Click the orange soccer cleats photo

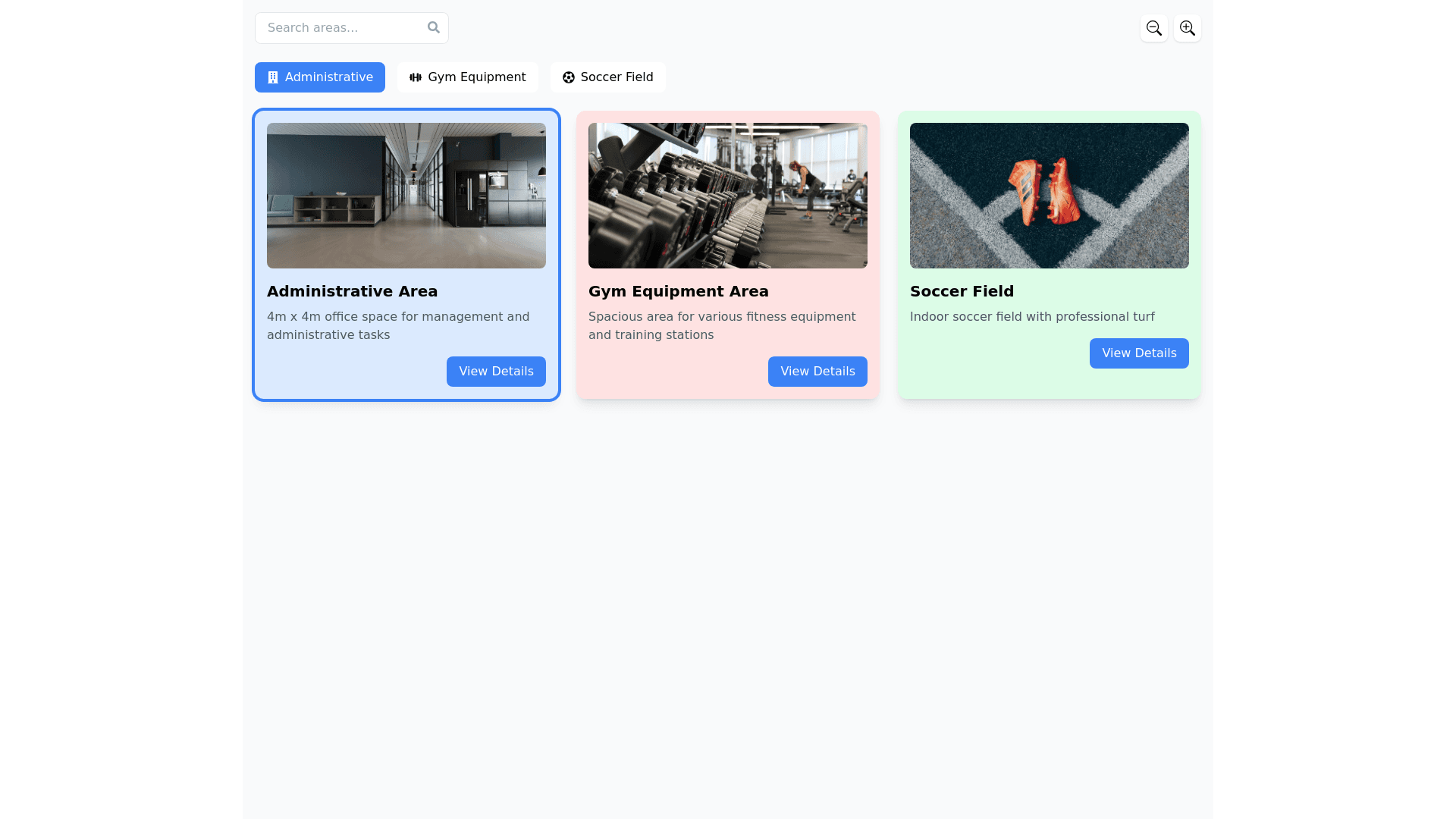pyautogui.click(x=1050, y=196)
